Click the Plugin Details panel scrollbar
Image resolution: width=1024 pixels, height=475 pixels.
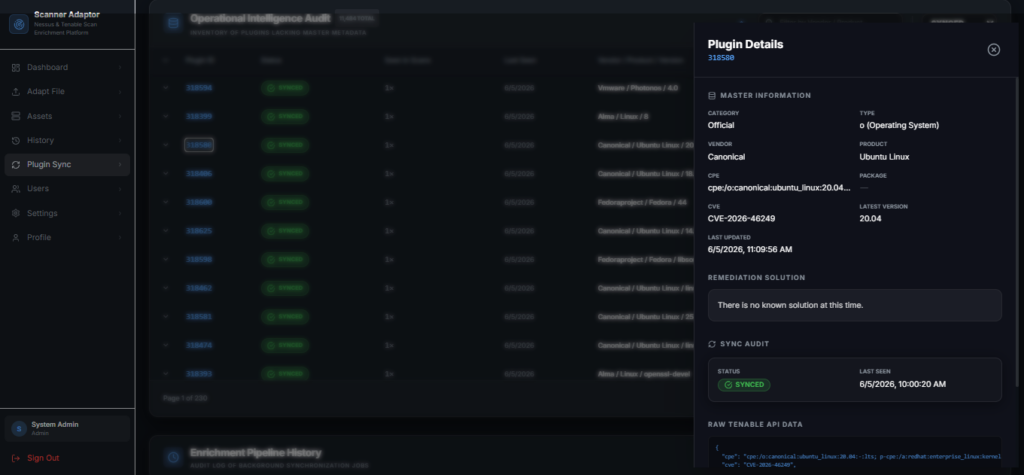(x=1017, y=230)
